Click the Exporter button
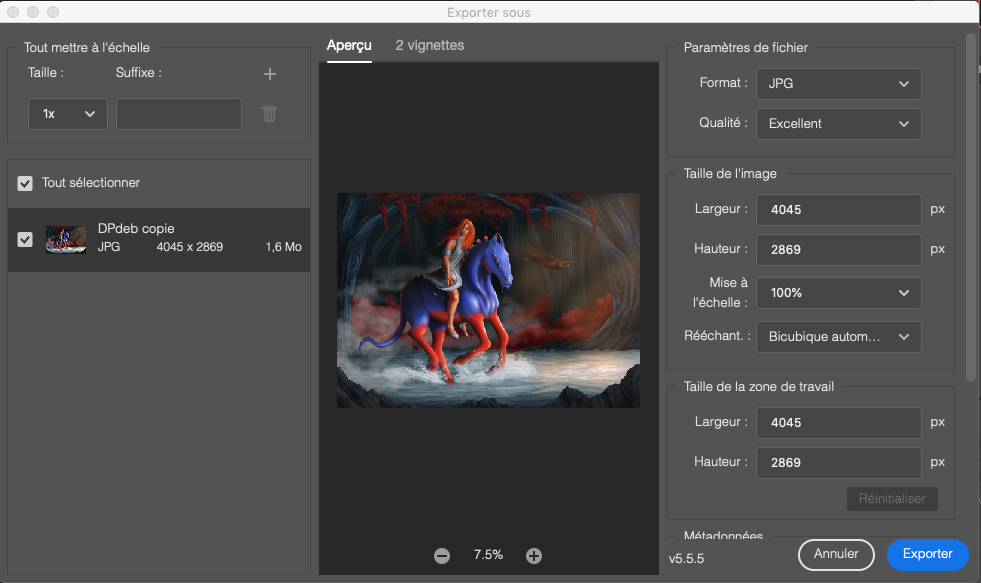This screenshot has height=583, width=981. coord(927,555)
